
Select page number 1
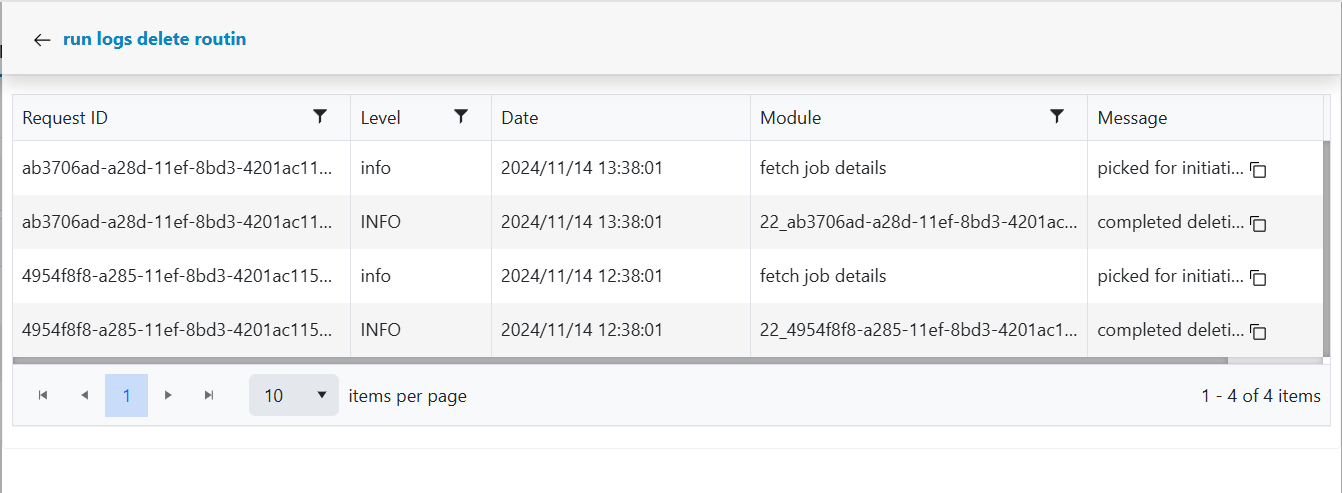pos(126,396)
